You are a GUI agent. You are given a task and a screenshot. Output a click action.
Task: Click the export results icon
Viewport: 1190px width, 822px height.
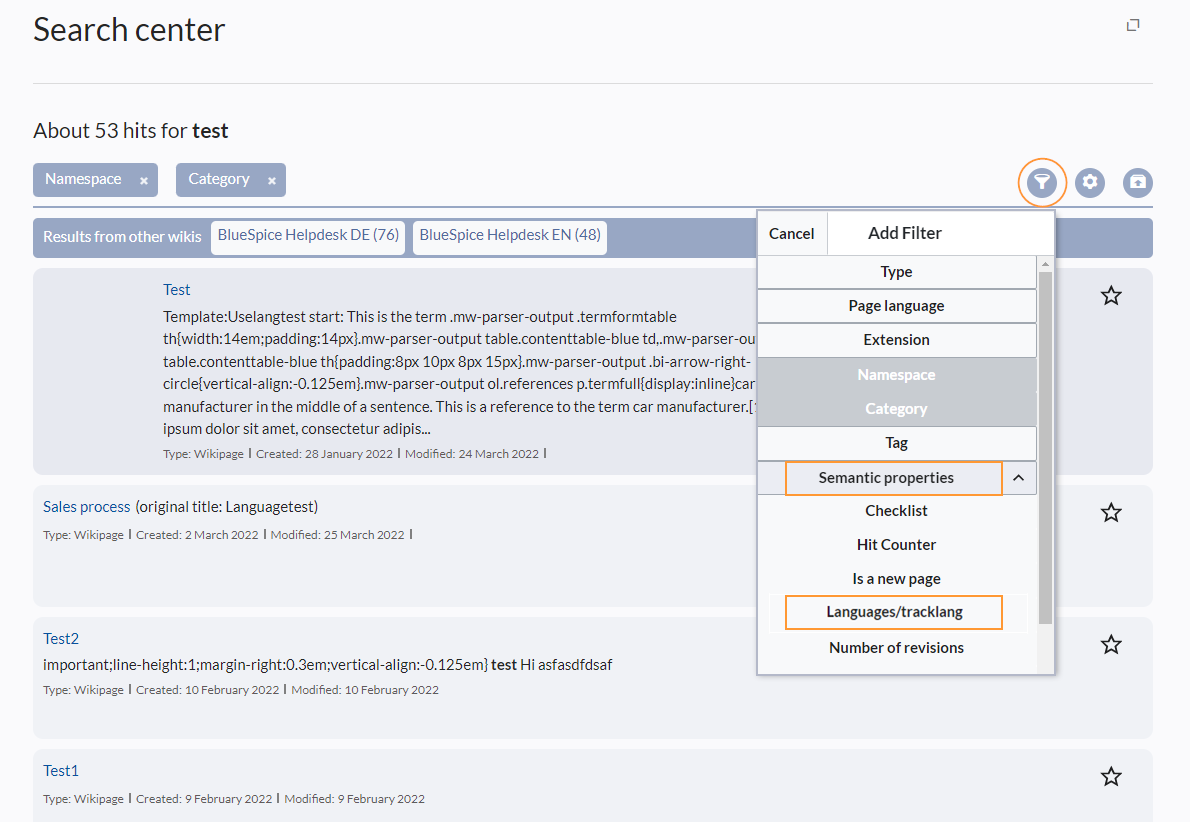point(1138,182)
